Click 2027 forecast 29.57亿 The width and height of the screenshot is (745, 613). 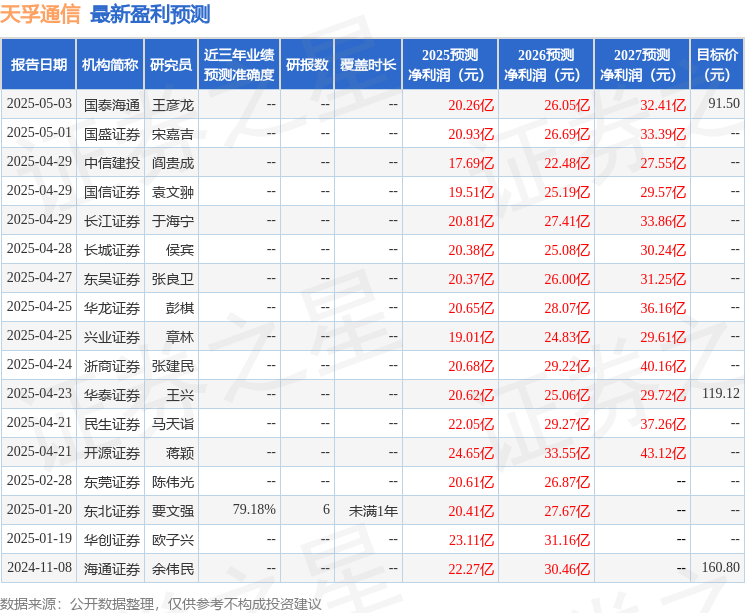663,192
